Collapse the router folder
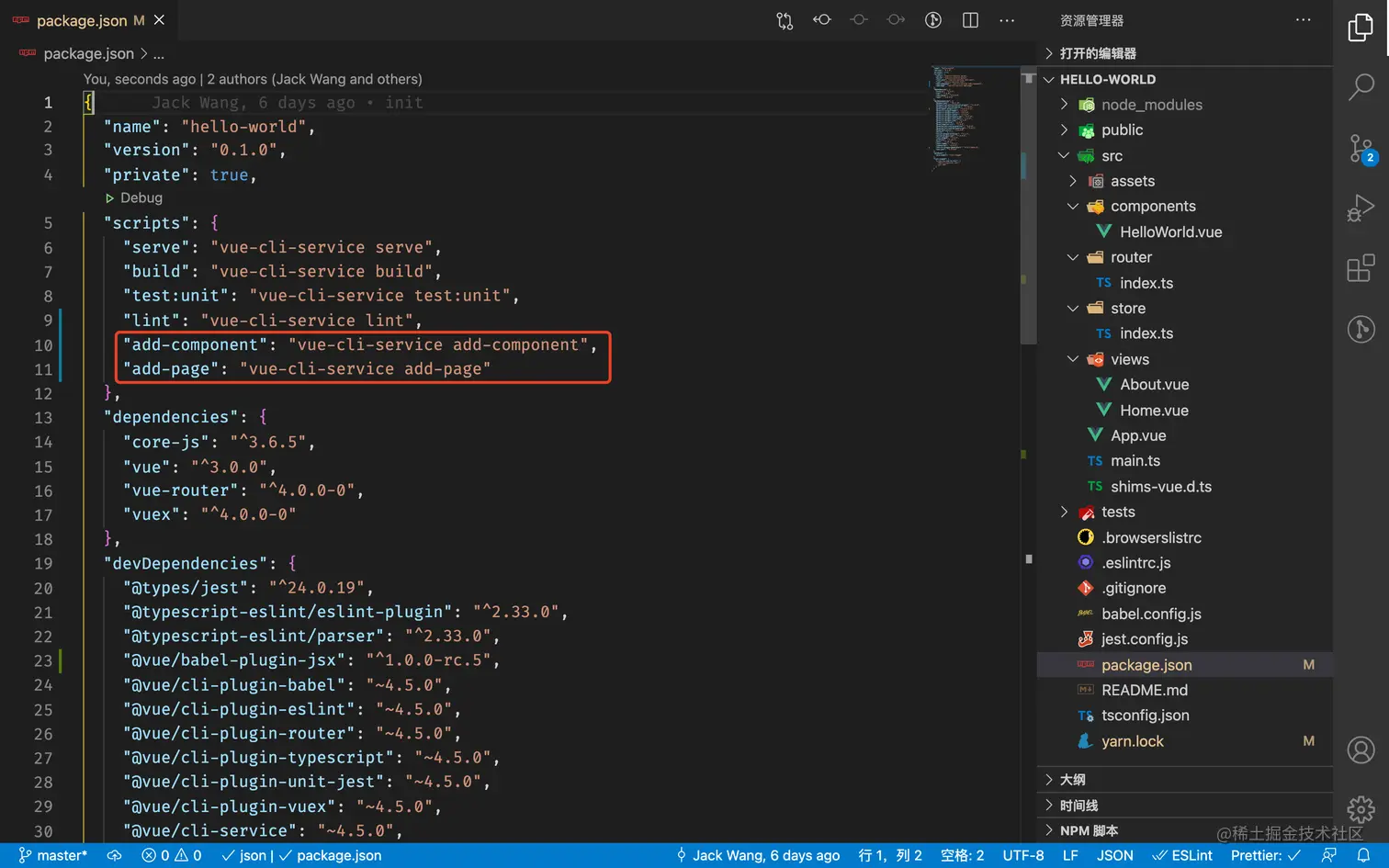Image resolution: width=1389 pixels, height=868 pixels. pos(1185,257)
